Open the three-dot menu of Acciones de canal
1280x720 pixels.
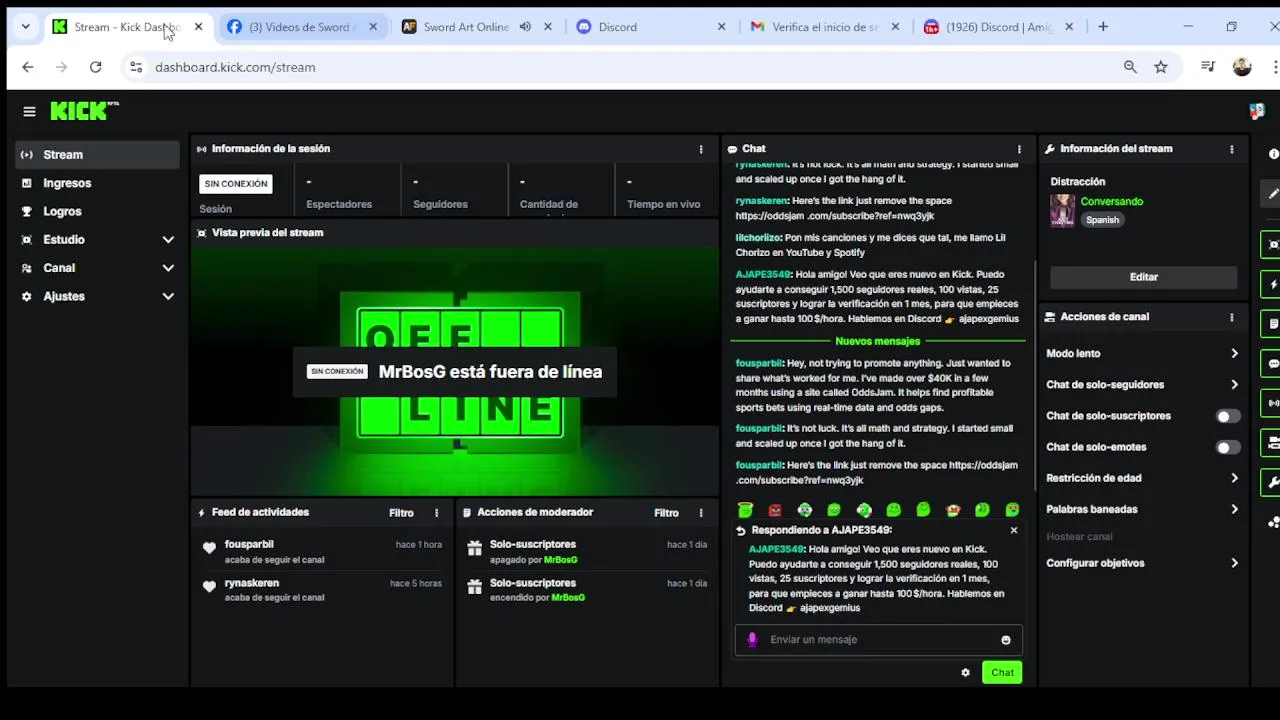[x=1231, y=317]
